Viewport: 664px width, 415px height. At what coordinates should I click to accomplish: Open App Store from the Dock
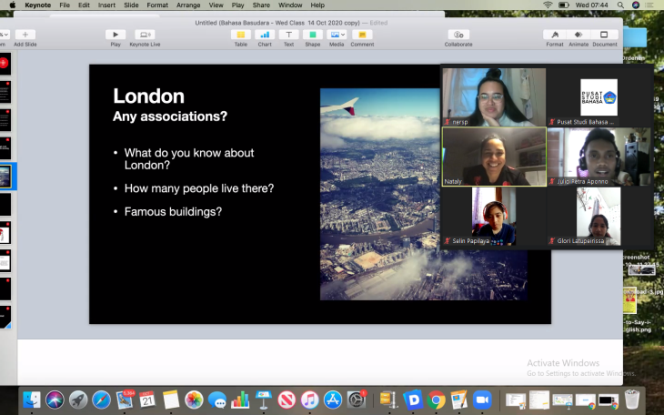(x=333, y=400)
